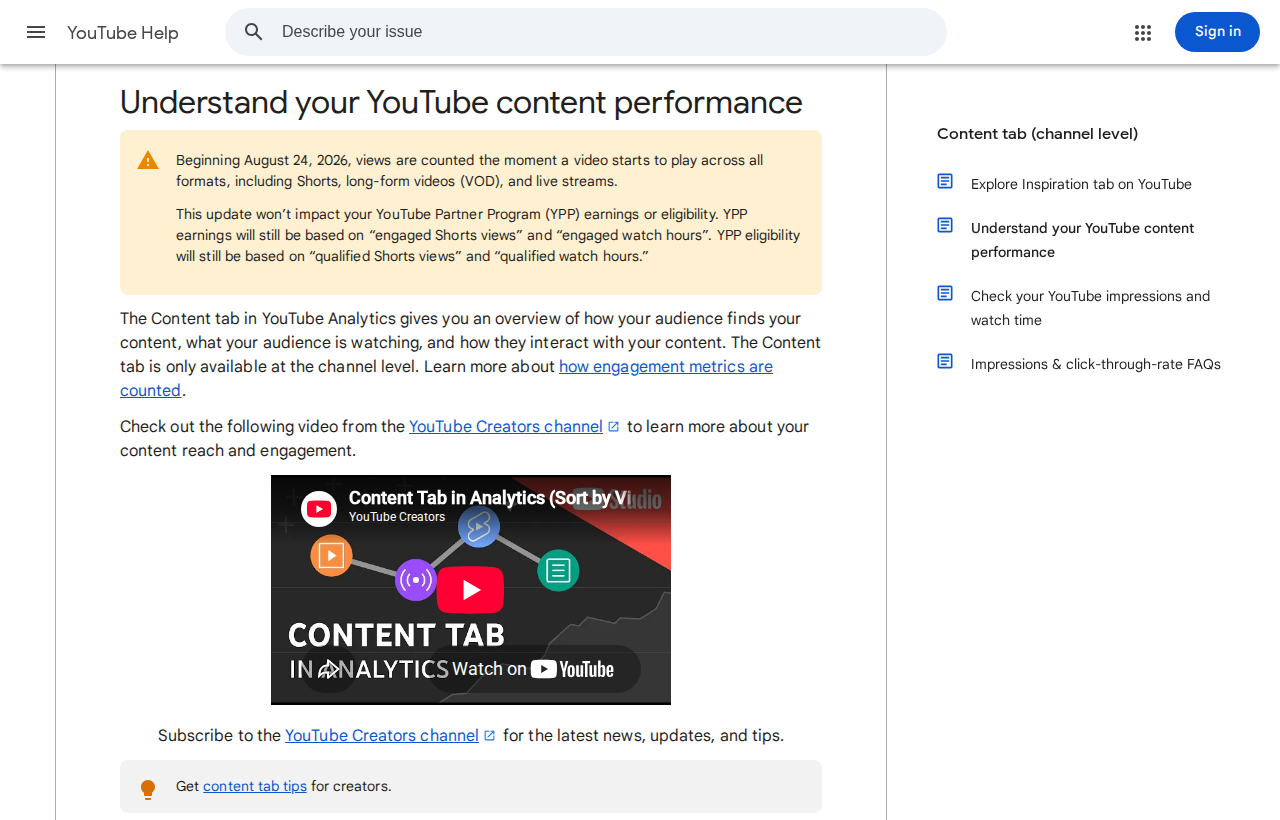The width and height of the screenshot is (1280, 820).
Task: Open Explore Inspiration tab on YouTube article
Action: 1081,184
